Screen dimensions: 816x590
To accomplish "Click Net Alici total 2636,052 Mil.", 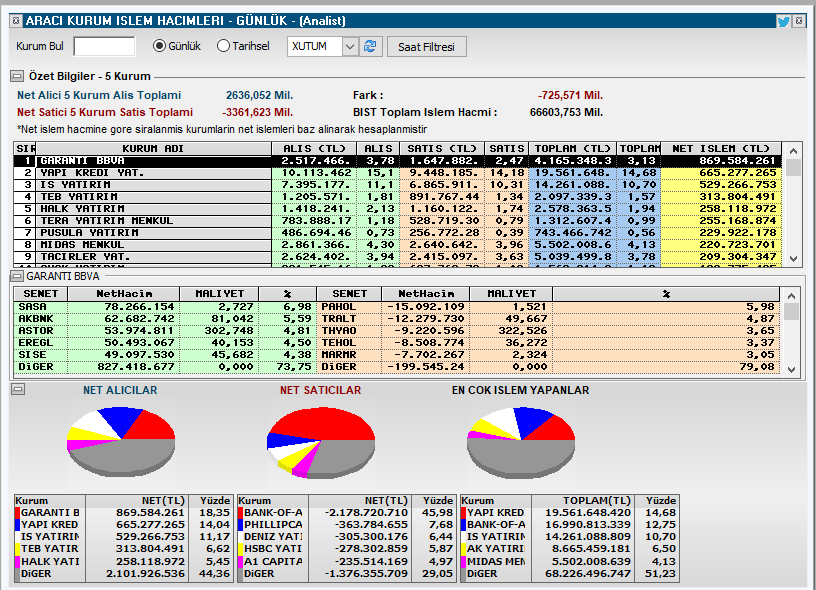I will coord(260,96).
